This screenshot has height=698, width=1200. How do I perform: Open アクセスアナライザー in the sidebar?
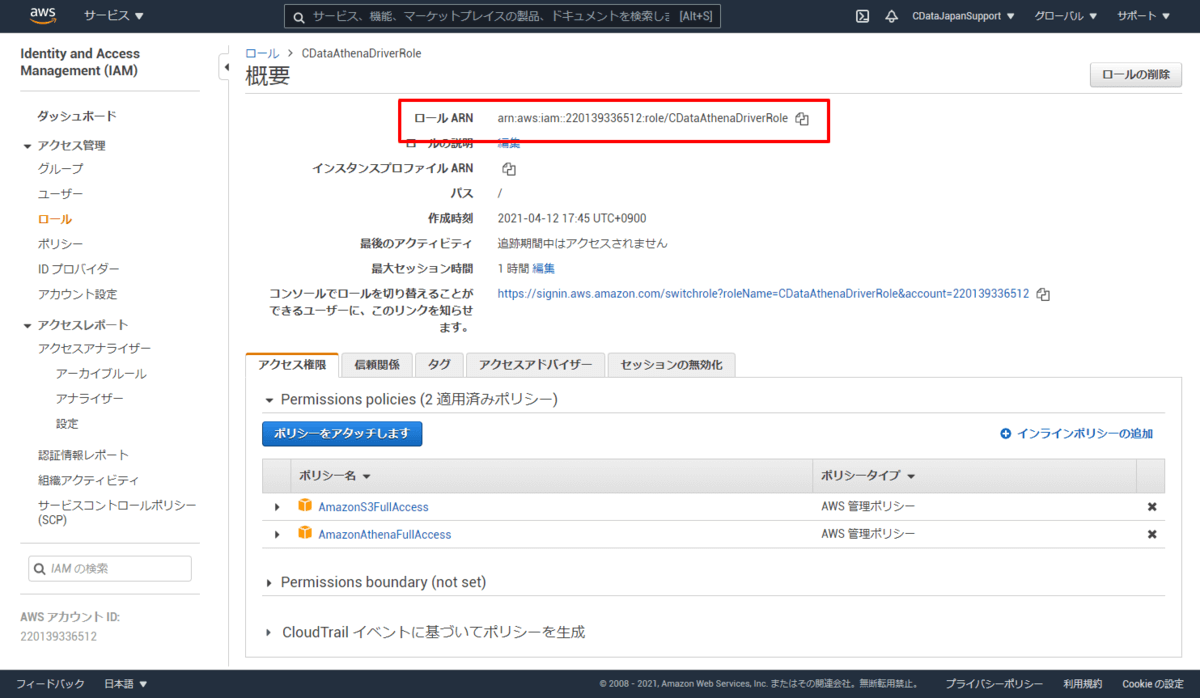click(x=94, y=349)
